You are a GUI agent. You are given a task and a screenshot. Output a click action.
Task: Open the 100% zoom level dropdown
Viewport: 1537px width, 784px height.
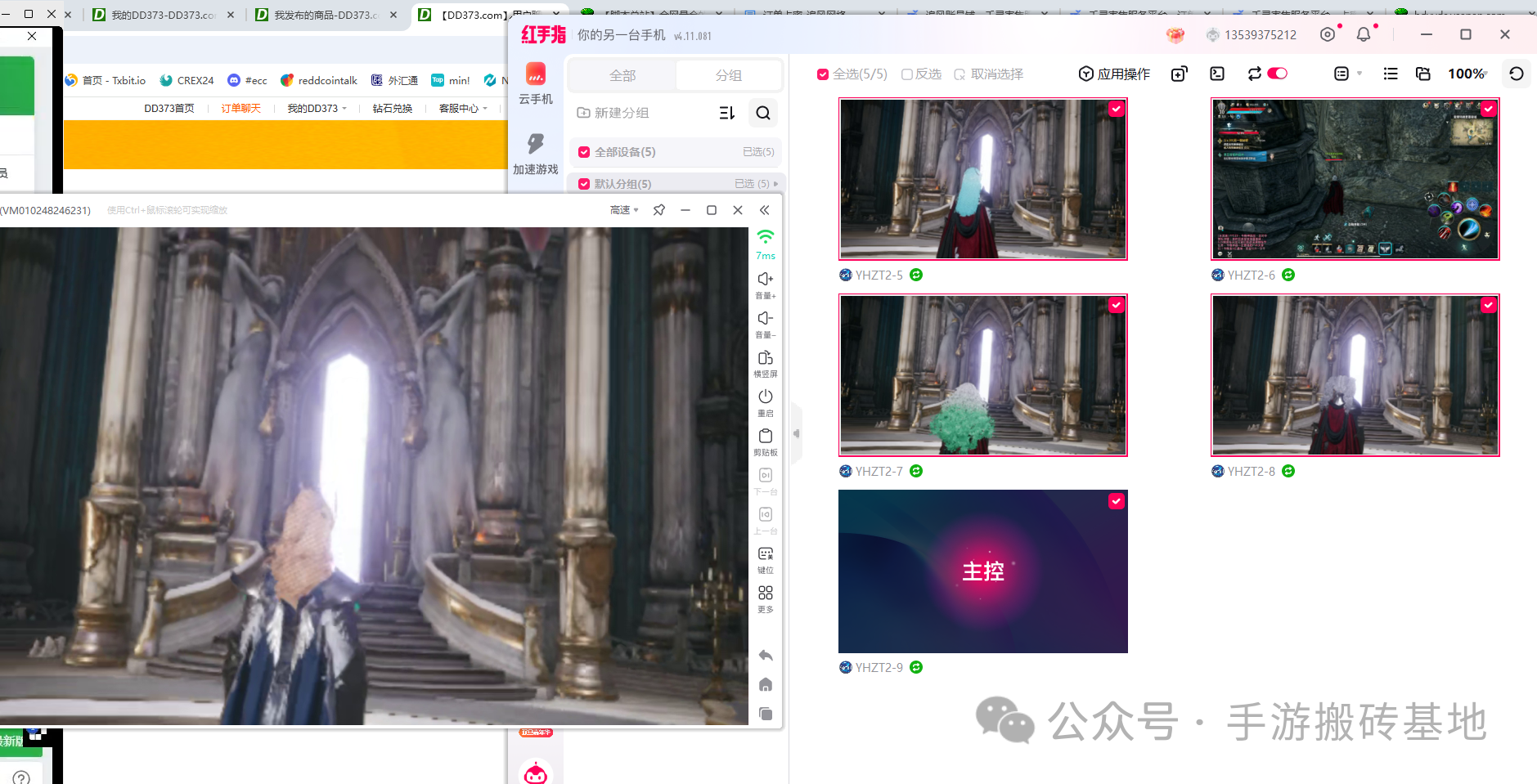pyautogui.click(x=1467, y=74)
